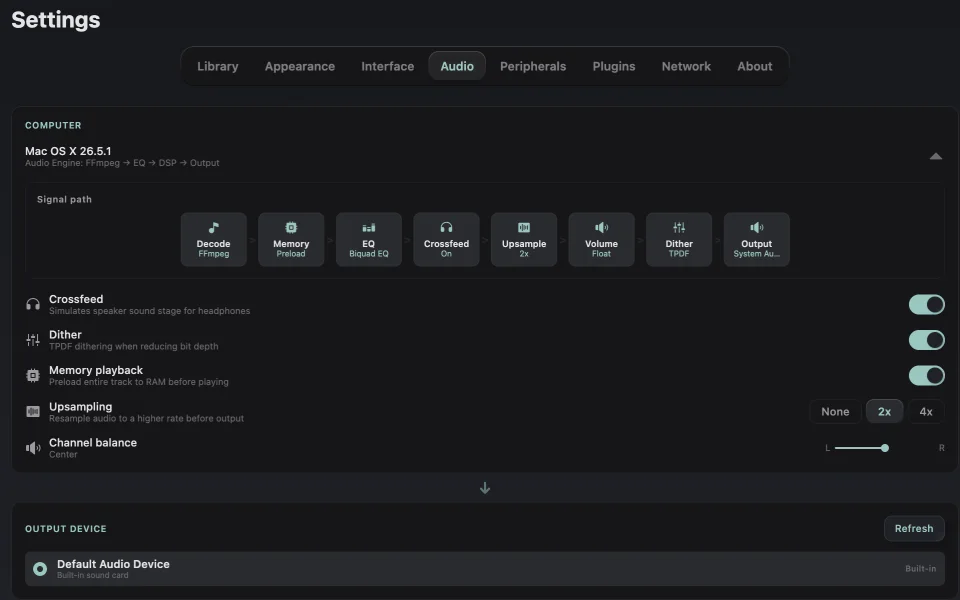The width and height of the screenshot is (960, 600).
Task: Click the Upsample waveform icon in signal path
Action: click(x=524, y=228)
